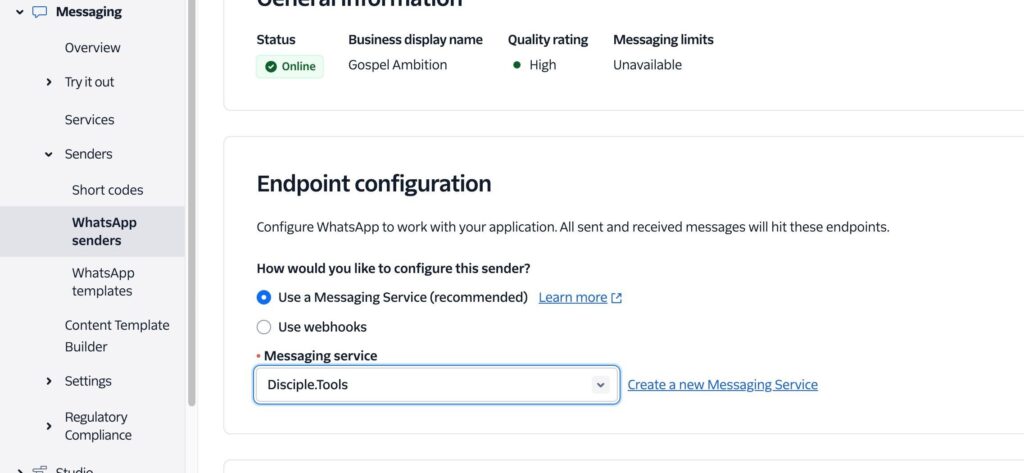Navigate to WhatsApp templates
This screenshot has width=1024, height=473.
(102, 282)
